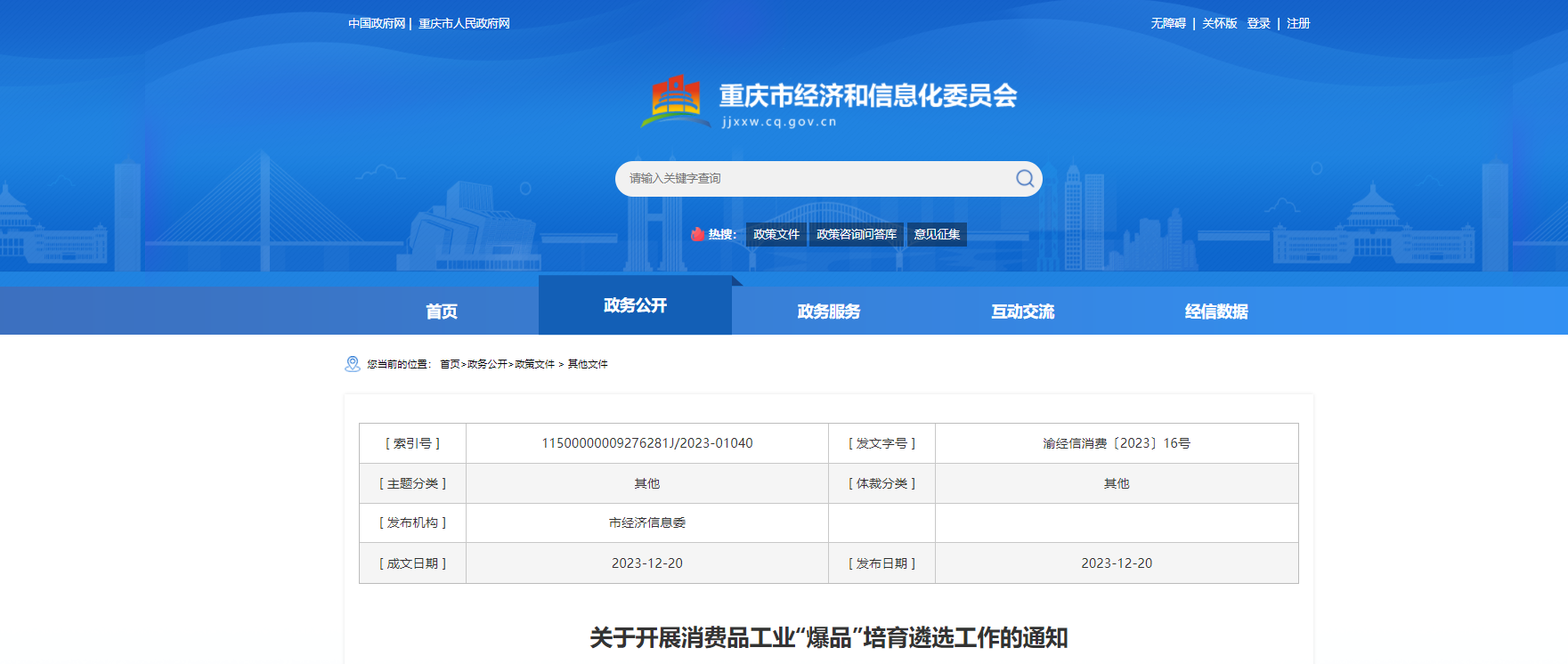The width and height of the screenshot is (1568, 664).
Task: Click the 意见征集 hot search tag
Action: [937, 234]
